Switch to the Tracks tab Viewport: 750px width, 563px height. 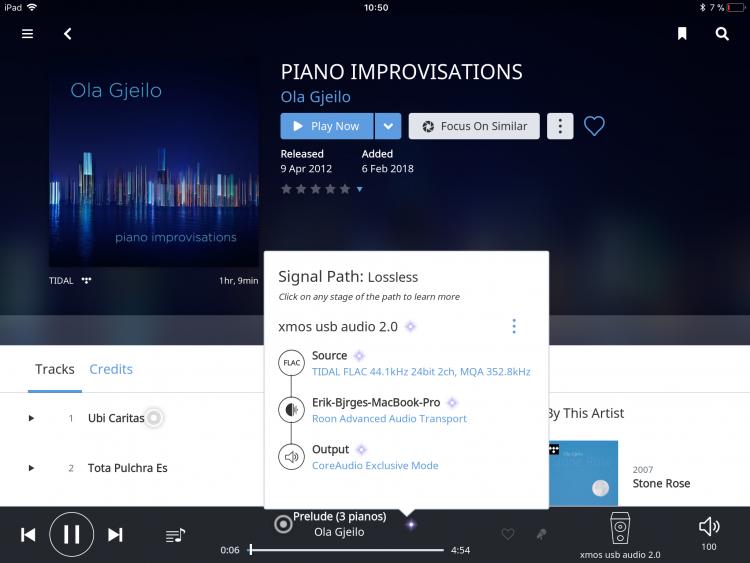(55, 369)
